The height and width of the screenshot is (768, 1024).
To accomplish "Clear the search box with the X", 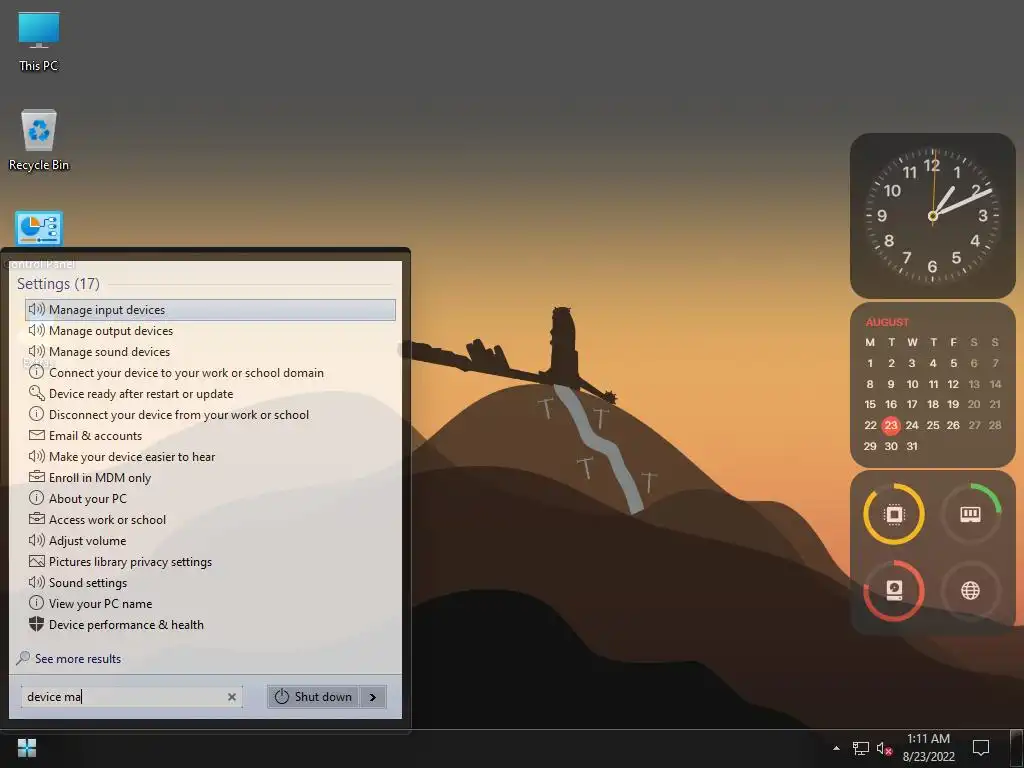I will [232, 697].
